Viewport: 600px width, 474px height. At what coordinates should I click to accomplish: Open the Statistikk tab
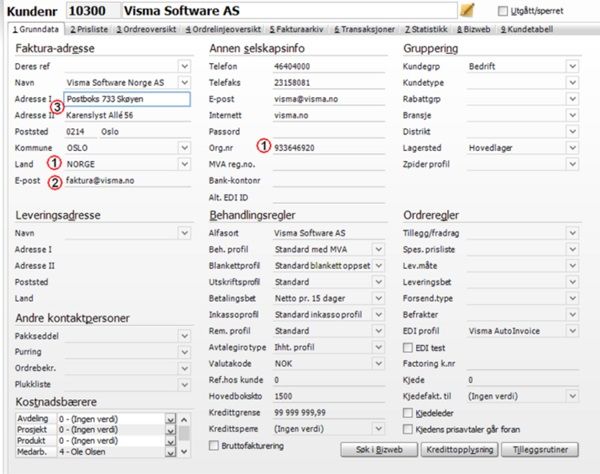426,29
